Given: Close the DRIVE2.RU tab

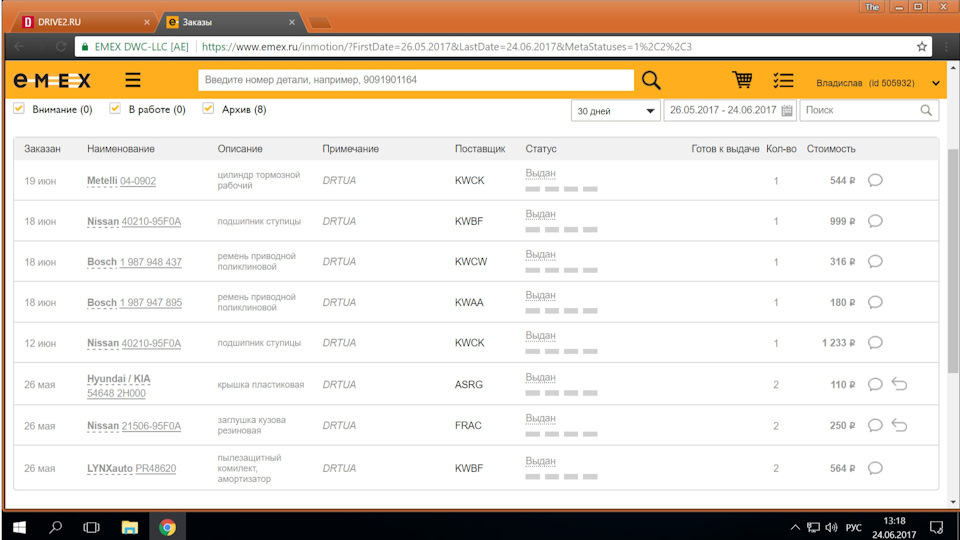Looking at the screenshot, I should (x=147, y=22).
